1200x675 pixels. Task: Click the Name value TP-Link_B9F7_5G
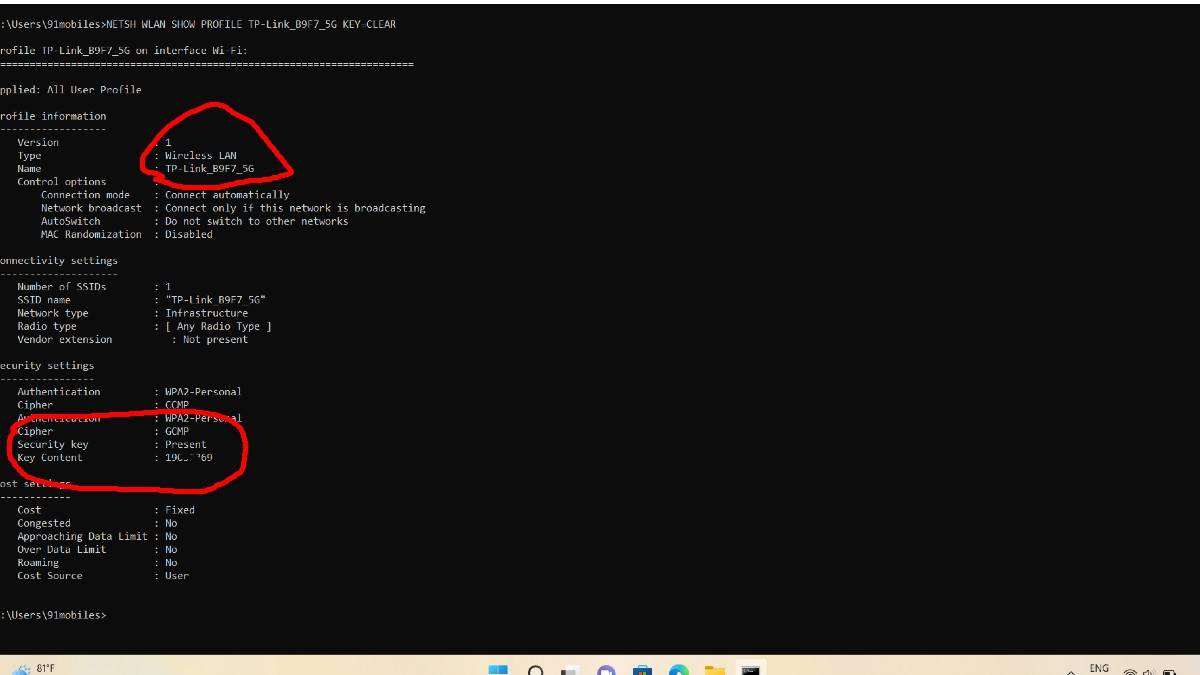pyautogui.click(x=209, y=169)
